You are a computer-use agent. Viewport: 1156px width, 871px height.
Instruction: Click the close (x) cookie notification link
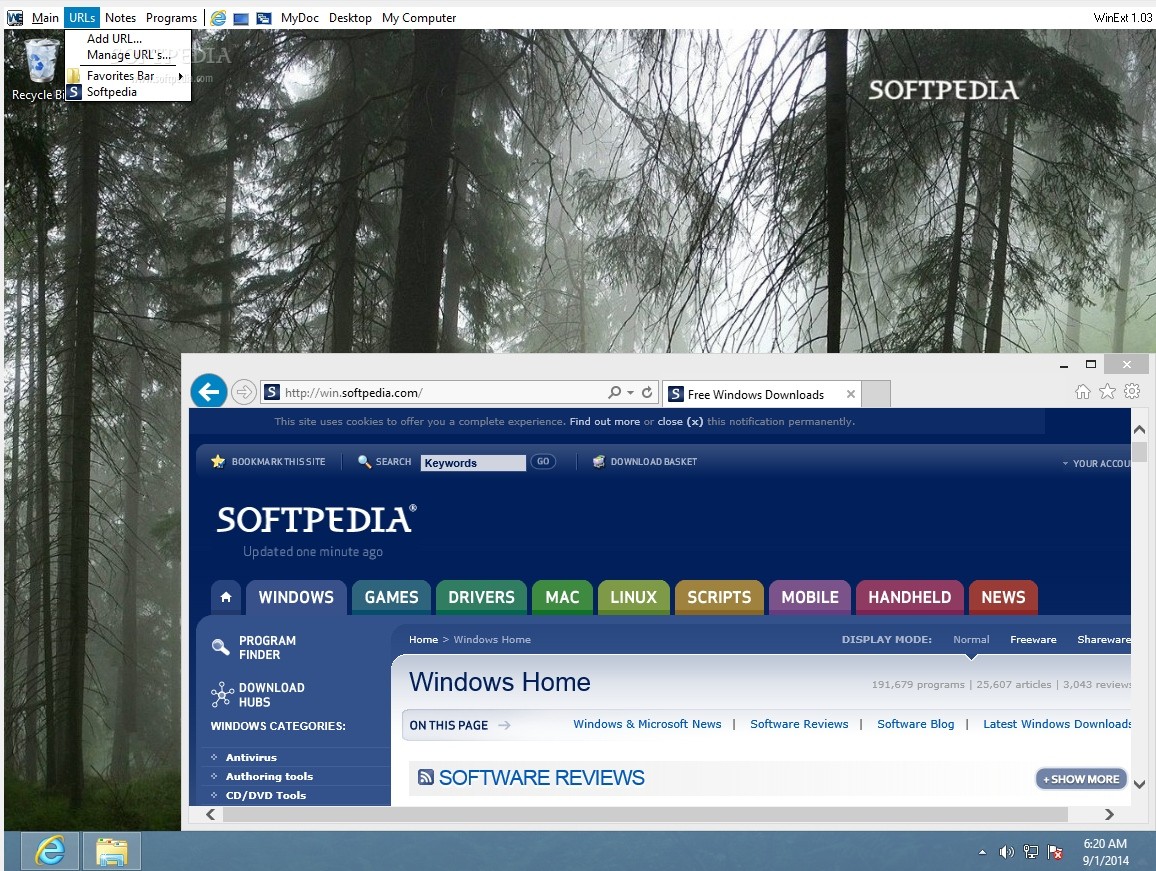coord(680,422)
